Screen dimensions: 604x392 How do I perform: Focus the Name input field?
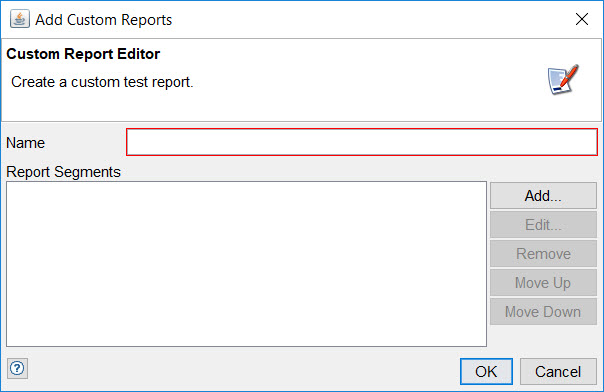point(362,142)
